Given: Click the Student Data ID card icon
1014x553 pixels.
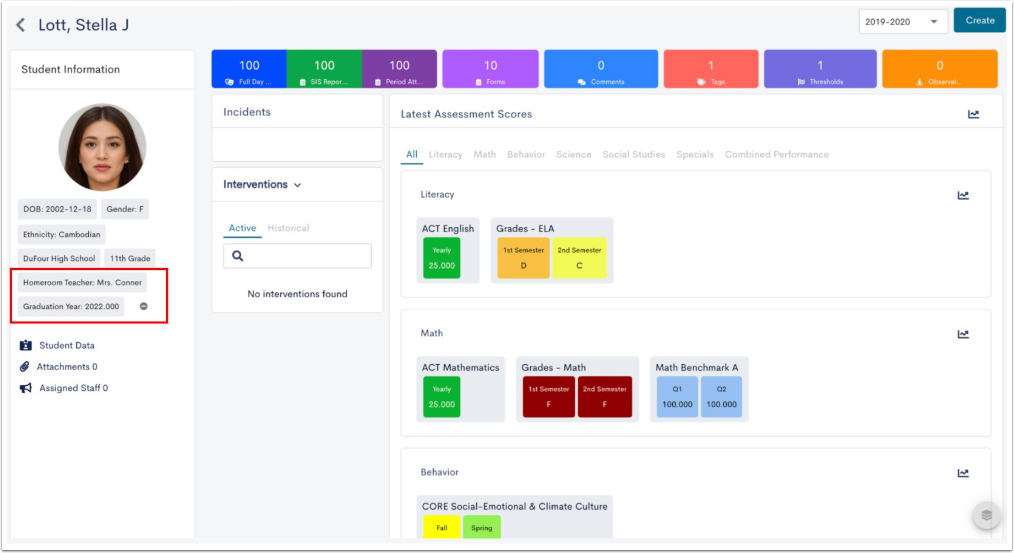Looking at the screenshot, I should (x=26, y=345).
